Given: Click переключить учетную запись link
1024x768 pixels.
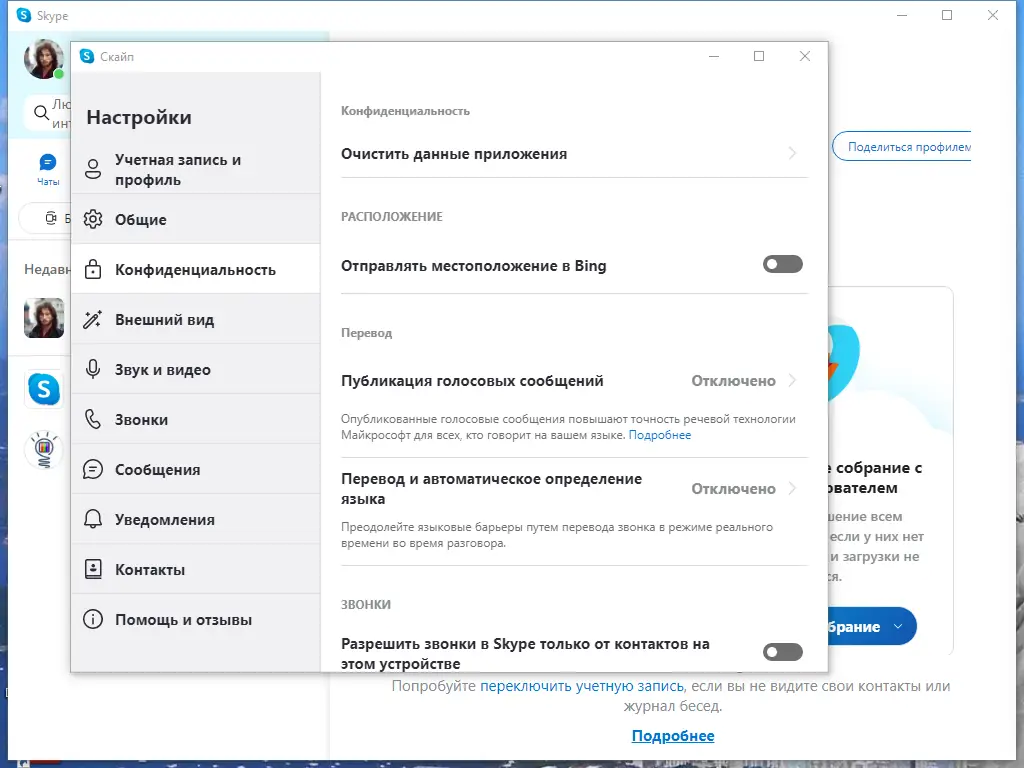Looking at the screenshot, I should tap(582, 686).
